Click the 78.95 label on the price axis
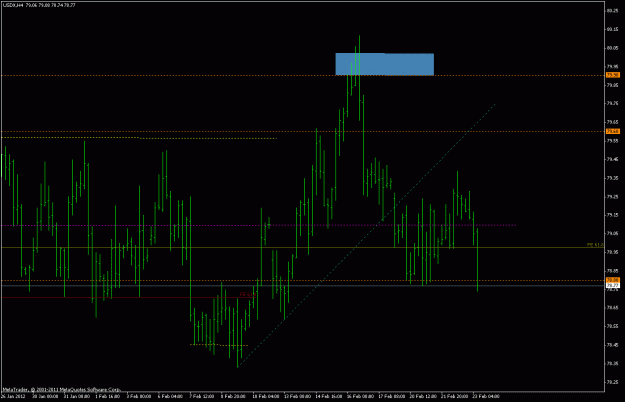625x402 pixels. coord(612,252)
